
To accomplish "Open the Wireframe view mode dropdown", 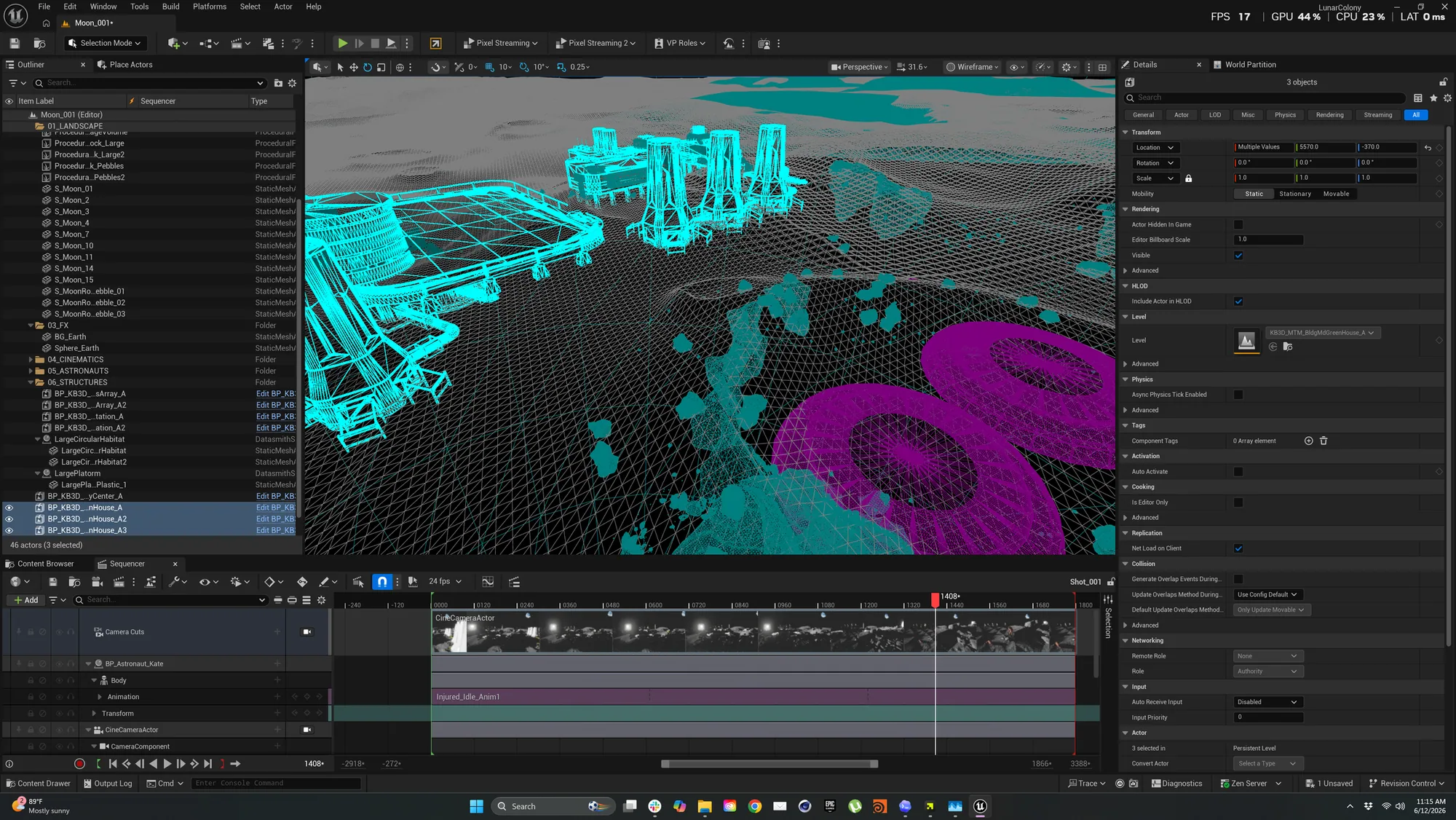I will (x=972, y=67).
